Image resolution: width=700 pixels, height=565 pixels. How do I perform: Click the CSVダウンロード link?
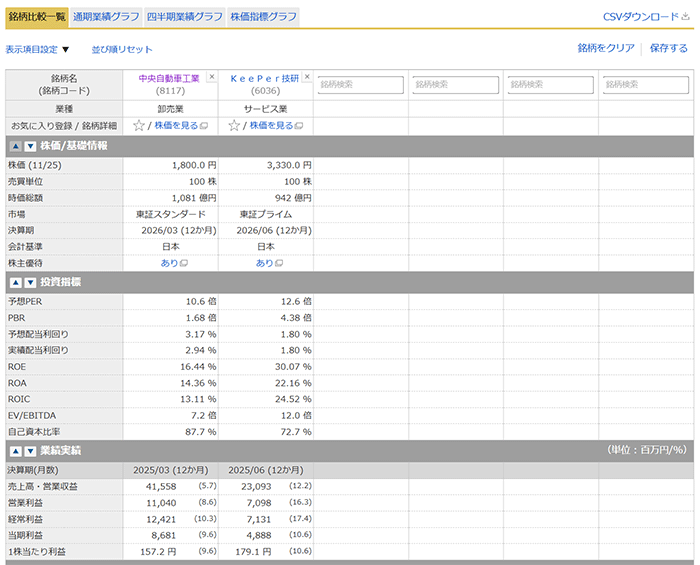coord(646,17)
